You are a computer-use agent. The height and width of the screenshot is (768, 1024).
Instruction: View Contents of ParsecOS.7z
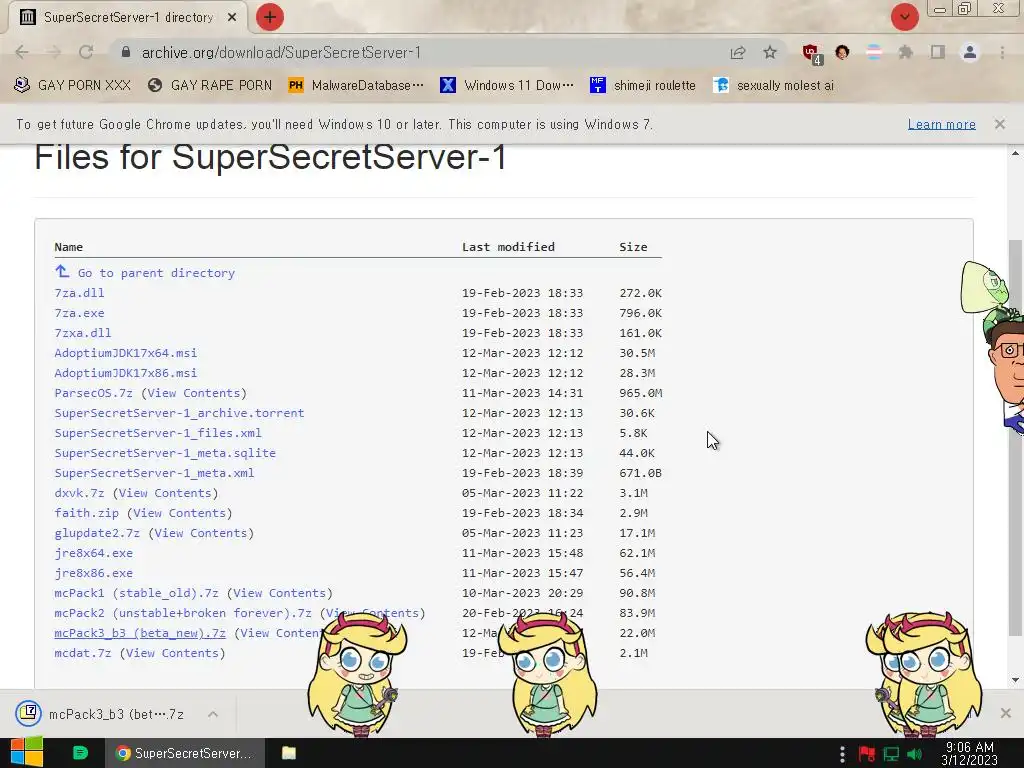point(194,392)
